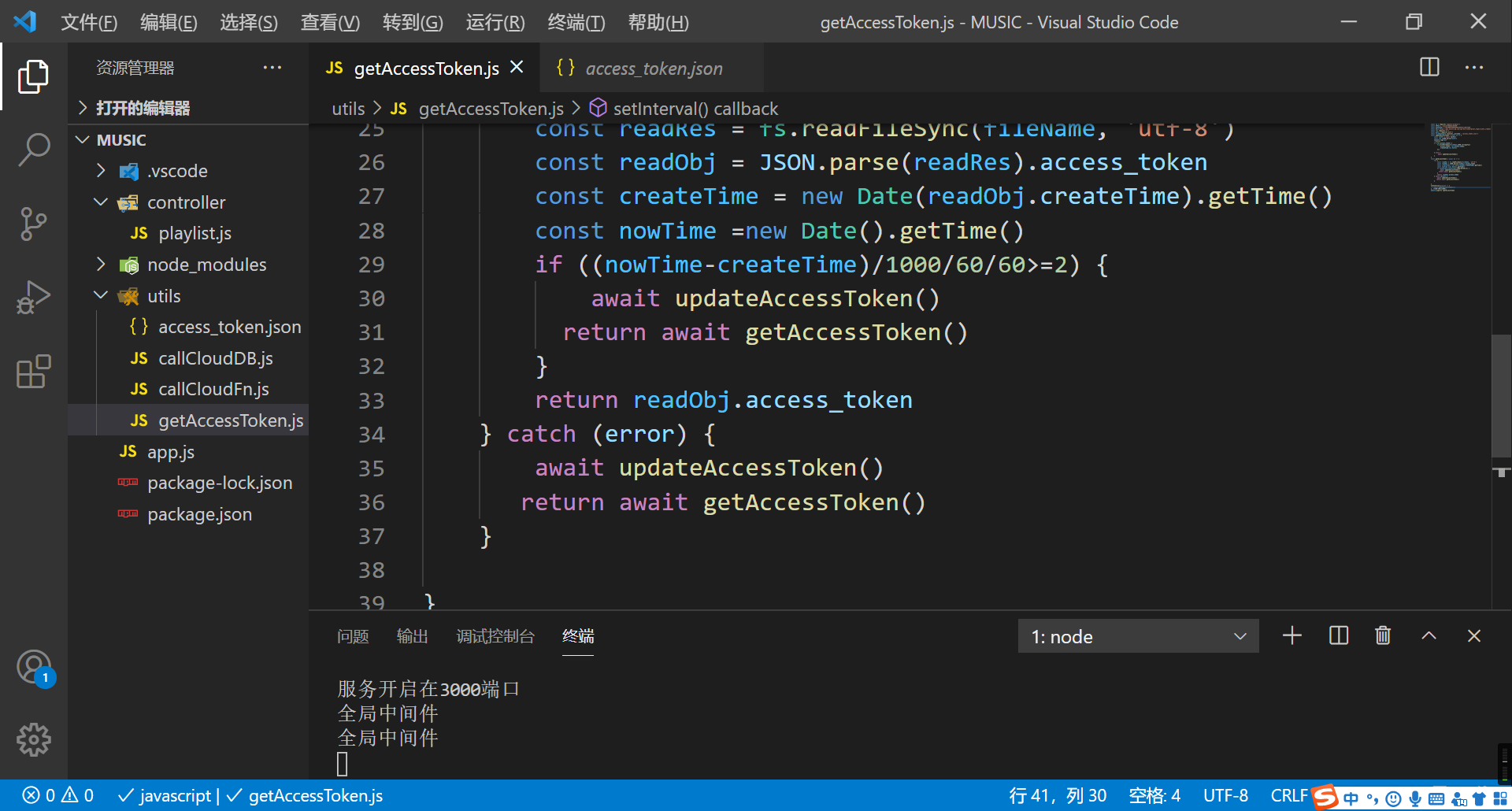Create a new terminal with plus icon

click(x=1292, y=636)
